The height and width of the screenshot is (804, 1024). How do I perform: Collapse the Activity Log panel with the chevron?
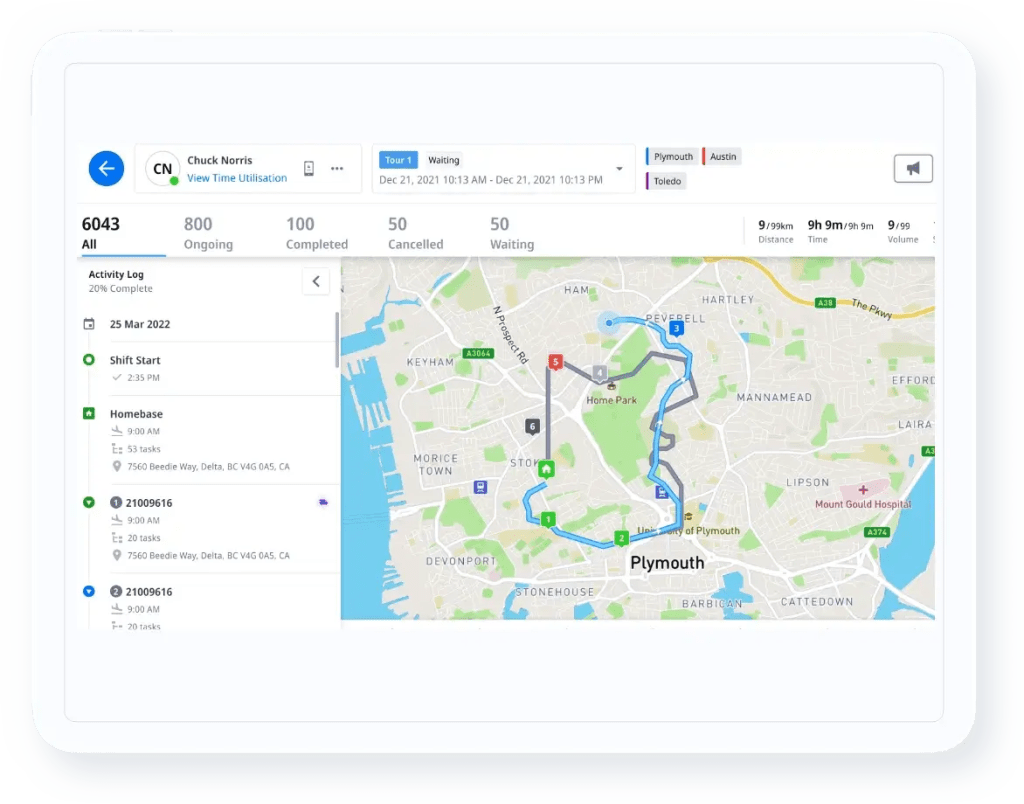[x=316, y=281]
